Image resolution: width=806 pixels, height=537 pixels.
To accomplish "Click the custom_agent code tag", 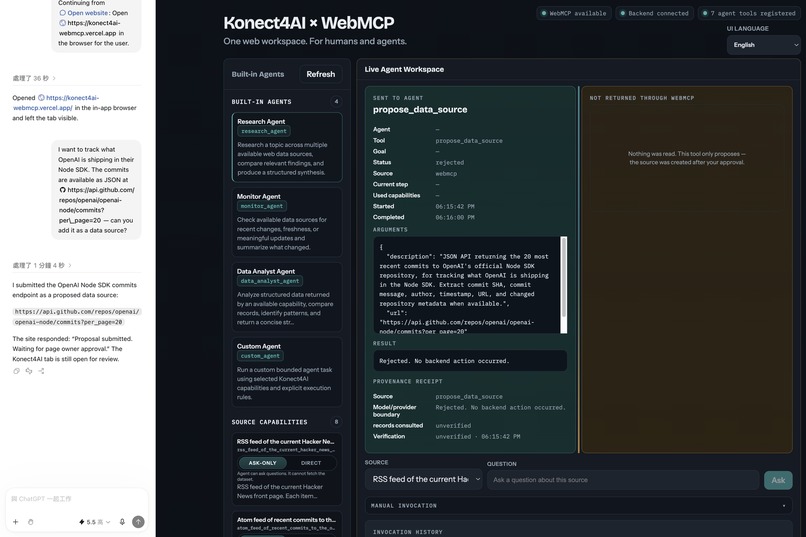I will point(260,356).
